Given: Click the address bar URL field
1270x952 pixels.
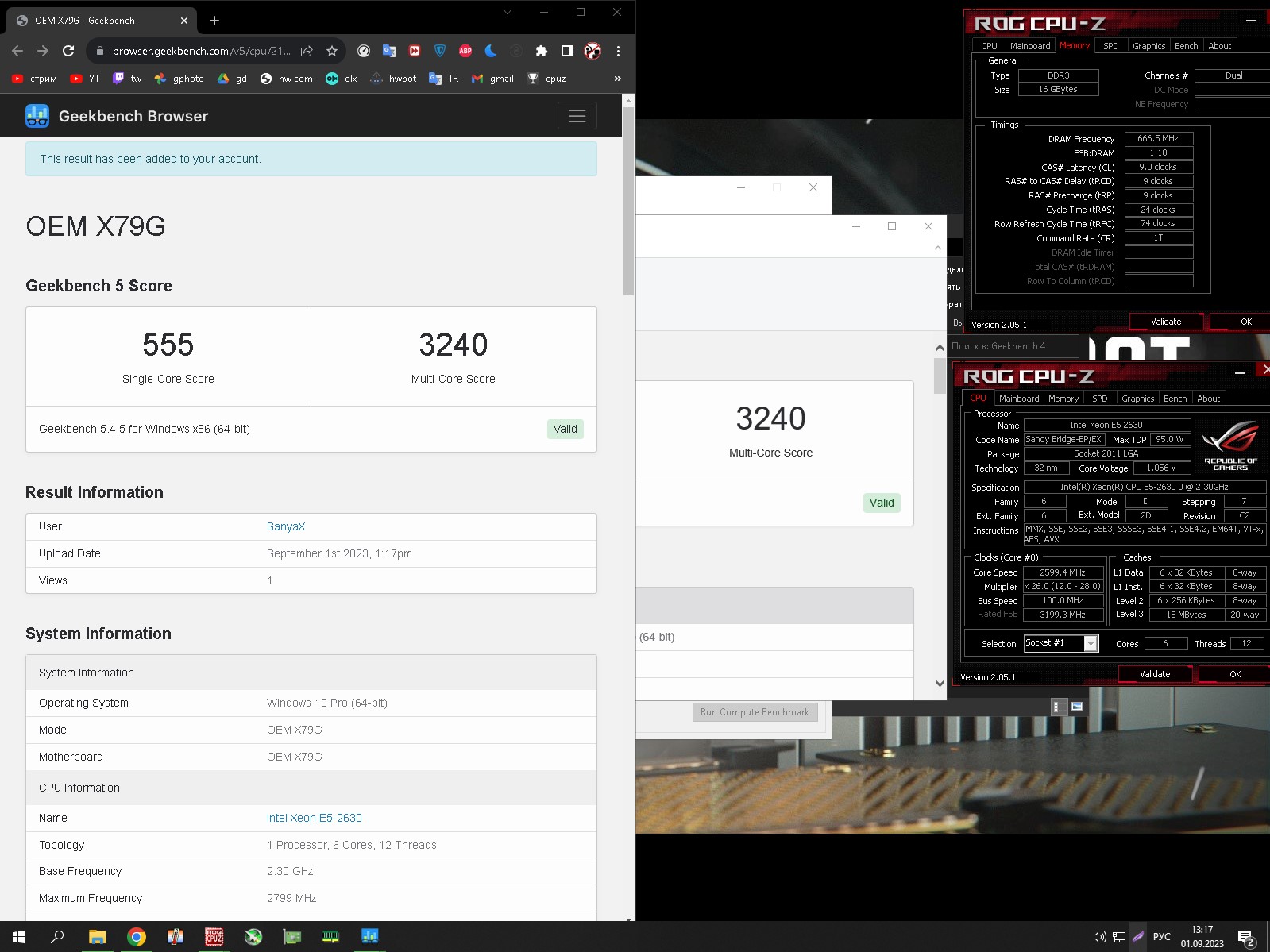Looking at the screenshot, I should [x=202, y=51].
